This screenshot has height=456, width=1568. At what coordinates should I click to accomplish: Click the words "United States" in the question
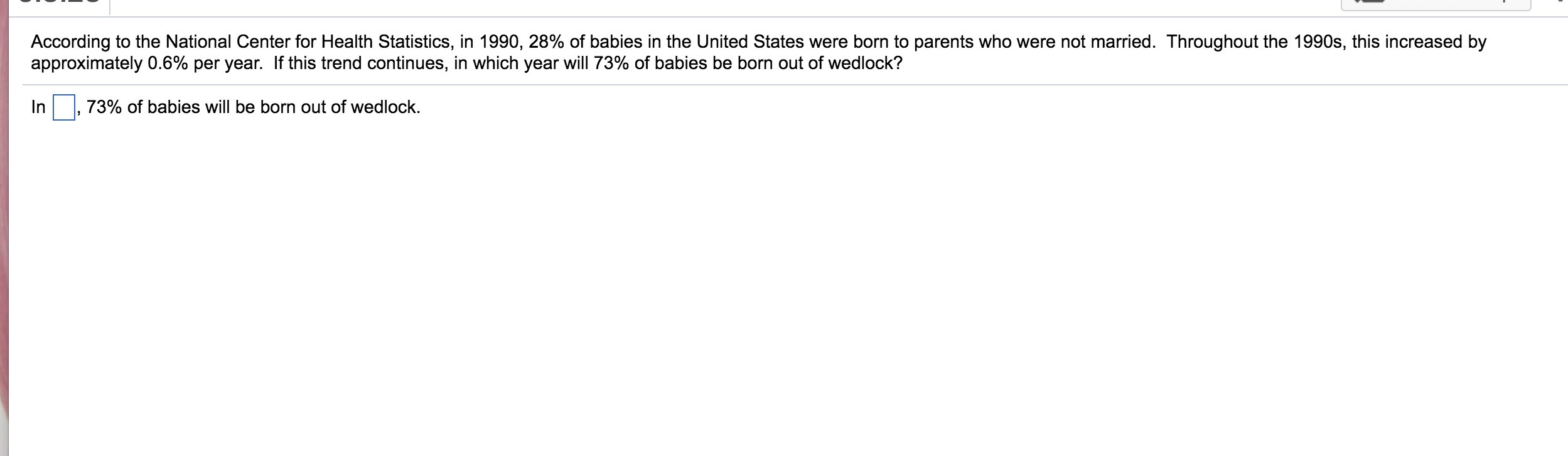750,42
